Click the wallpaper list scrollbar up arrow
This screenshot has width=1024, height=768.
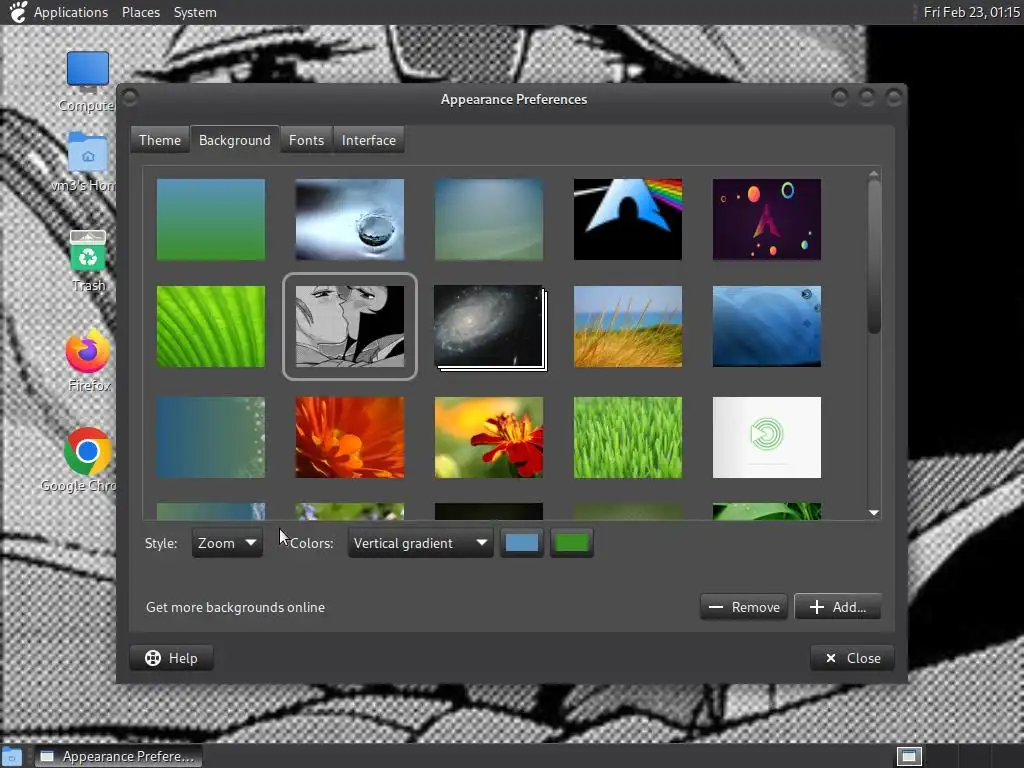874,173
